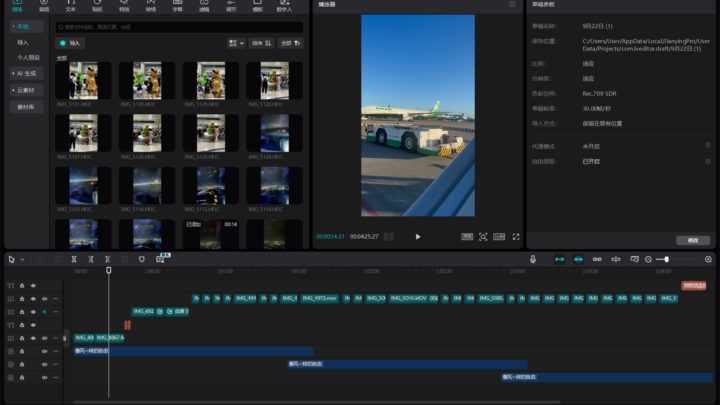
Task: Lock the first audio track
Action: [x=22, y=351]
